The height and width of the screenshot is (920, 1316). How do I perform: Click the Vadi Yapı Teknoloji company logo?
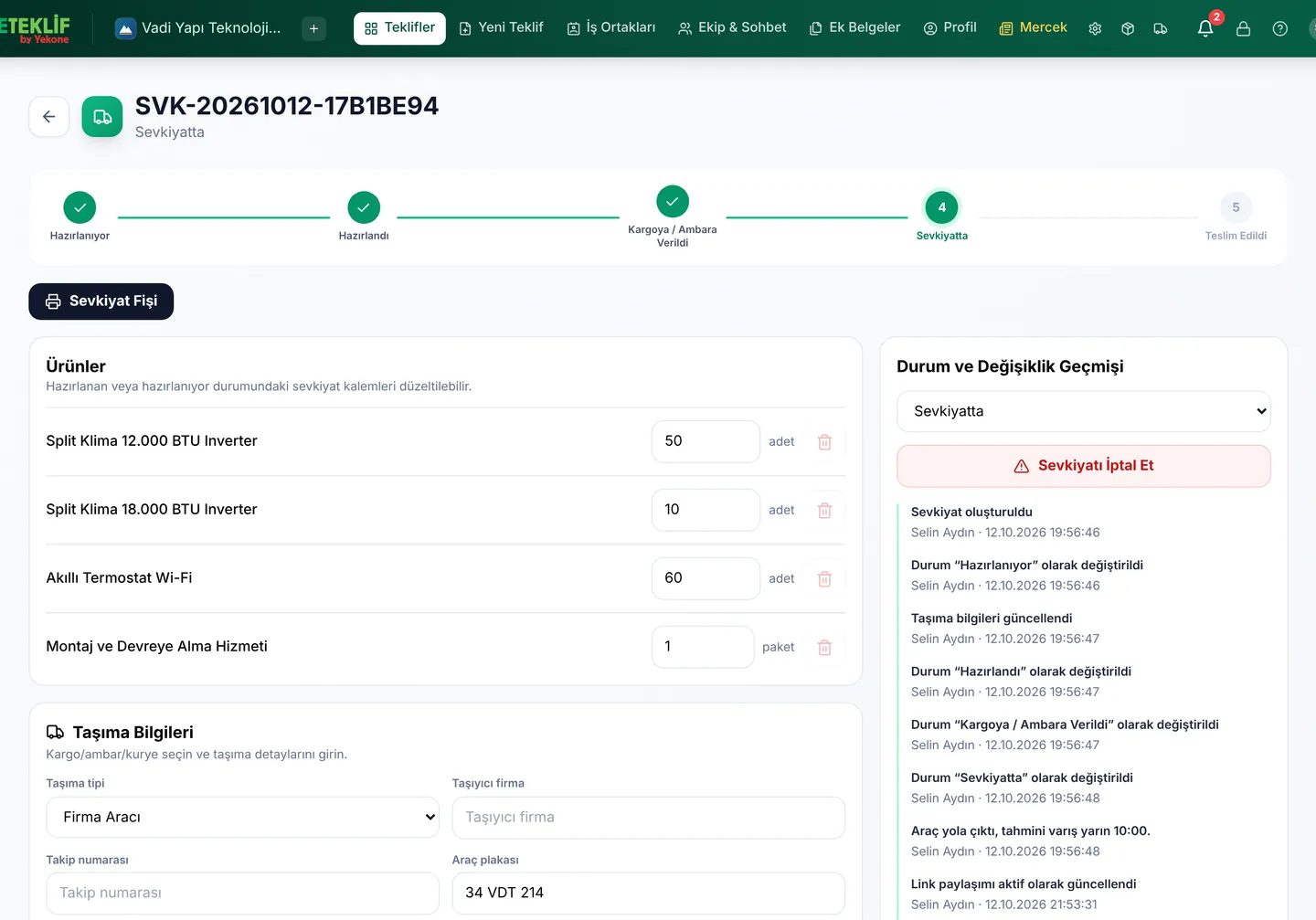tap(125, 28)
